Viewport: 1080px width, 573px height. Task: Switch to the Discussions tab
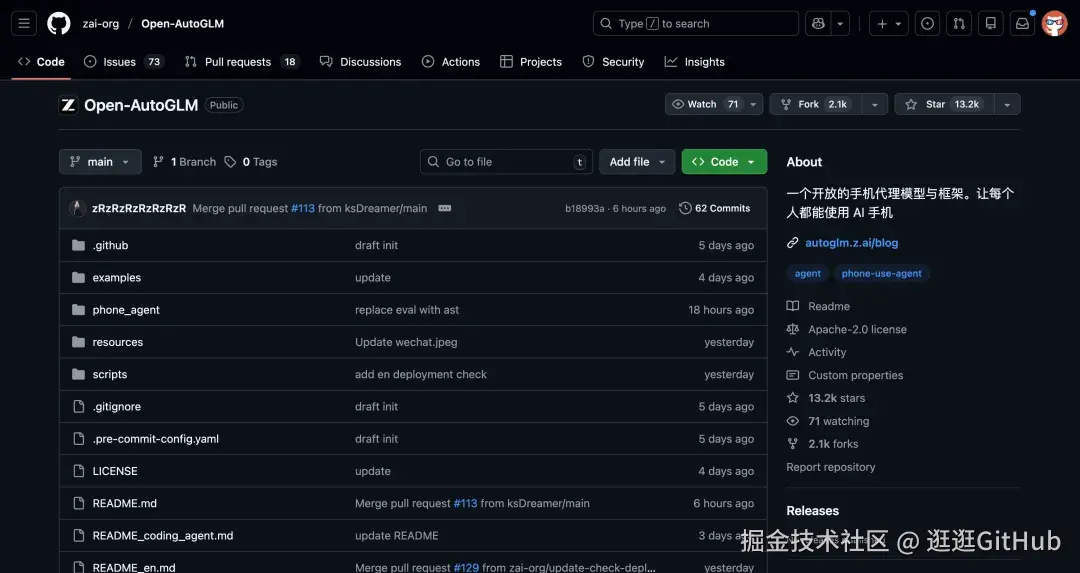pos(360,62)
